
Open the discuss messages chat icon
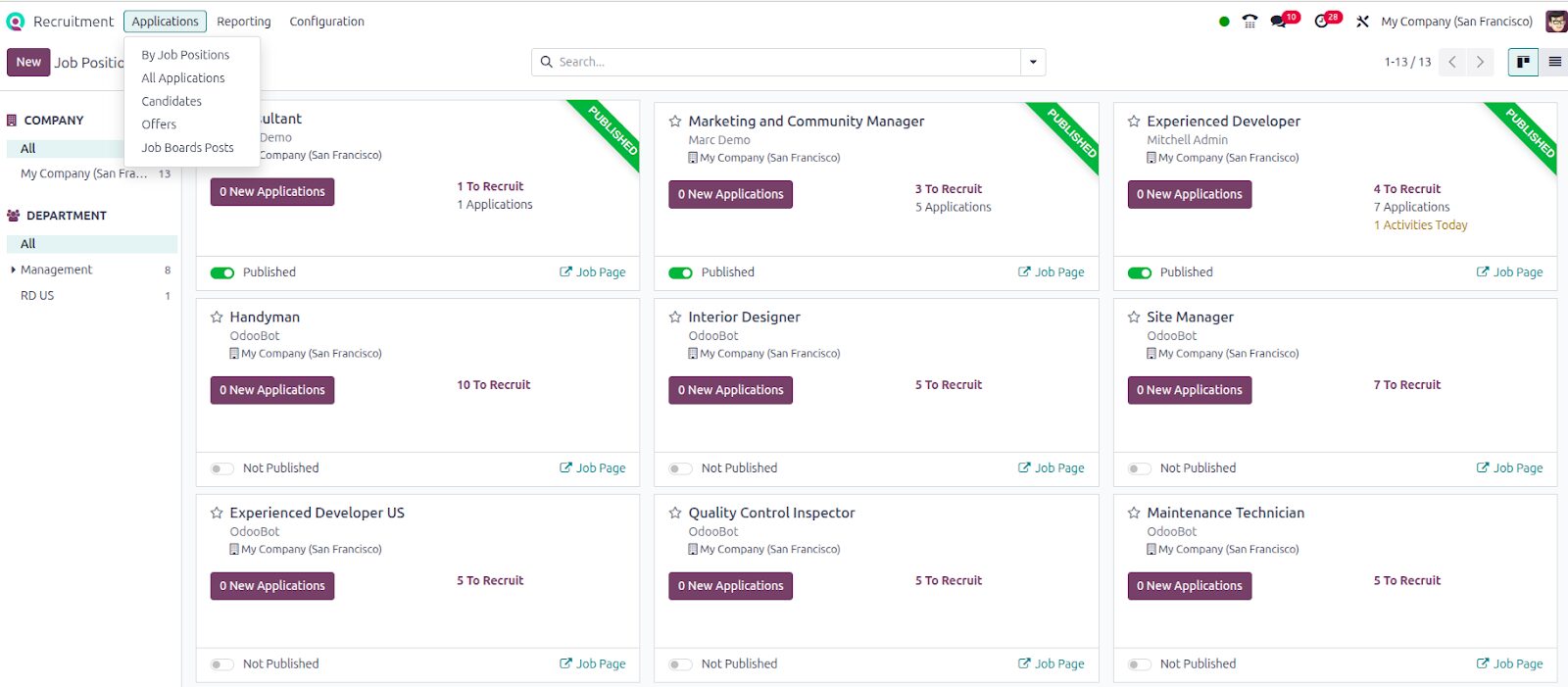(x=1279, y=22)
